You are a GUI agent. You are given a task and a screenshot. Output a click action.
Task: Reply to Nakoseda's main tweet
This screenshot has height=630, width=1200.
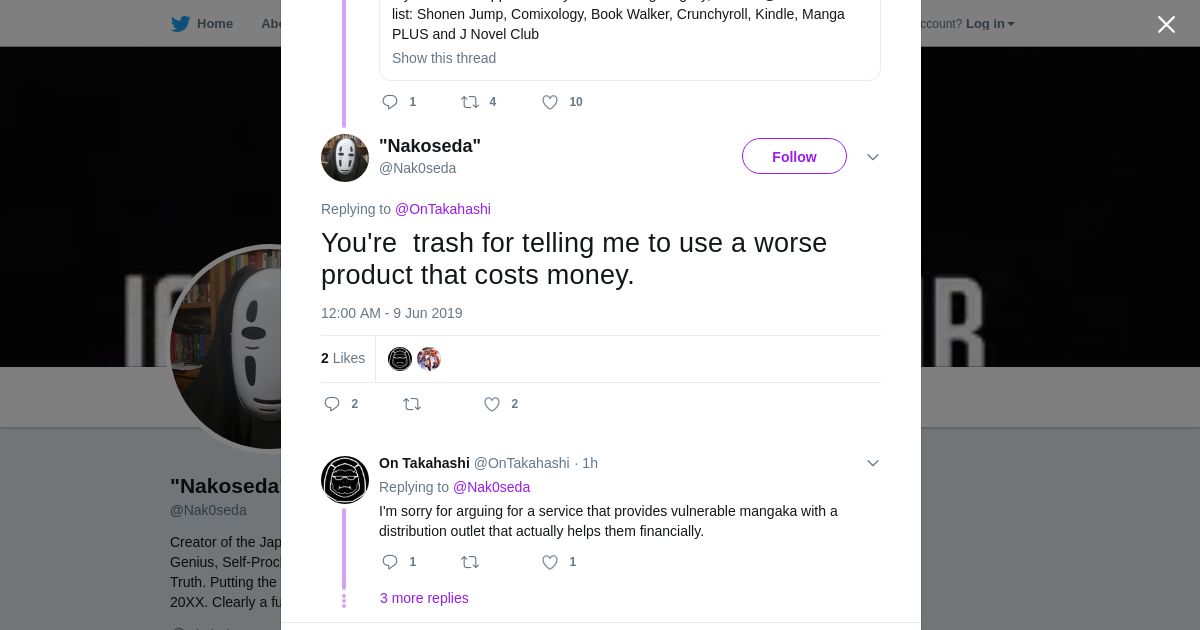coord(332,404)
